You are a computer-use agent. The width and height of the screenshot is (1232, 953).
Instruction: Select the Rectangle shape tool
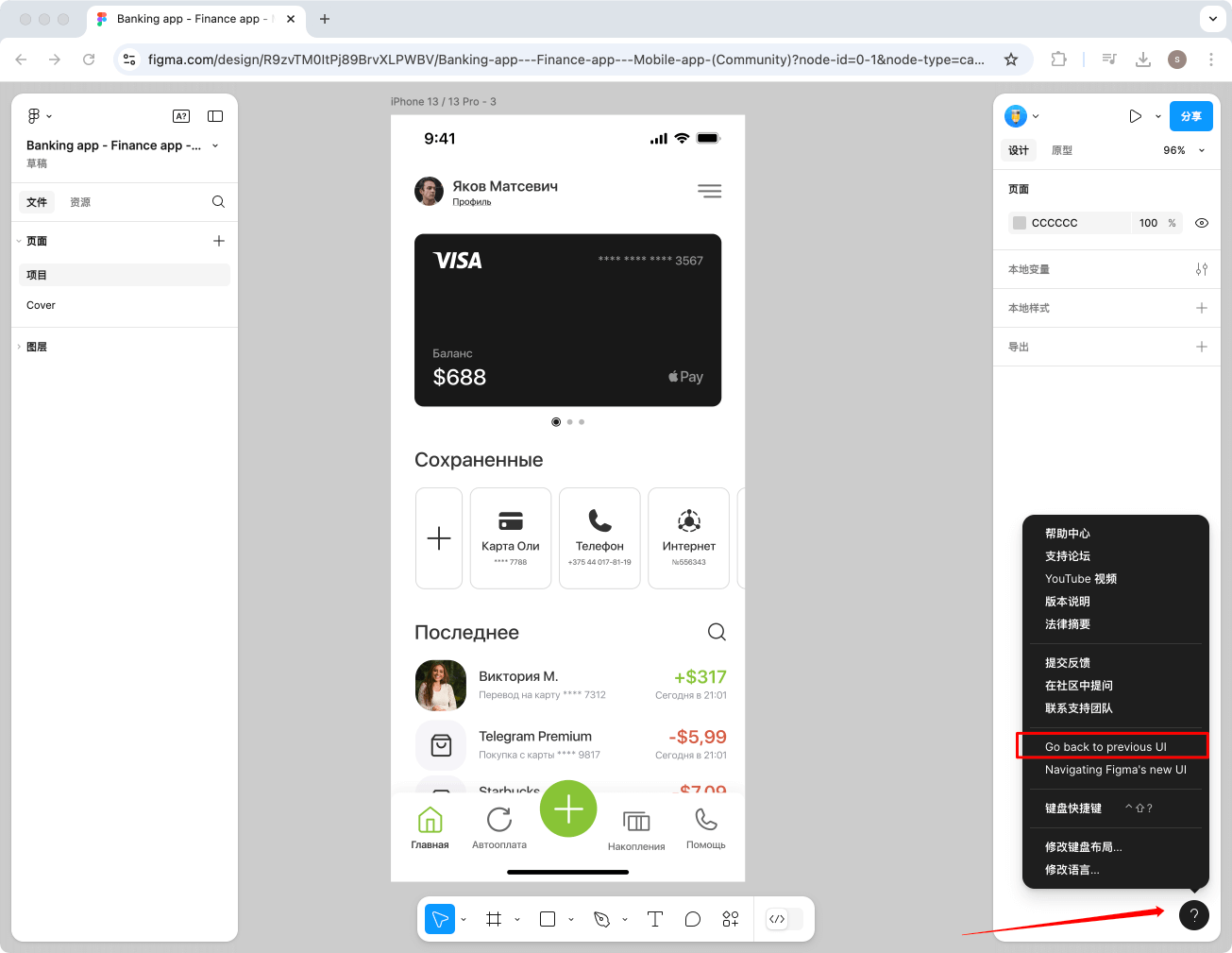tap(548, 919)
